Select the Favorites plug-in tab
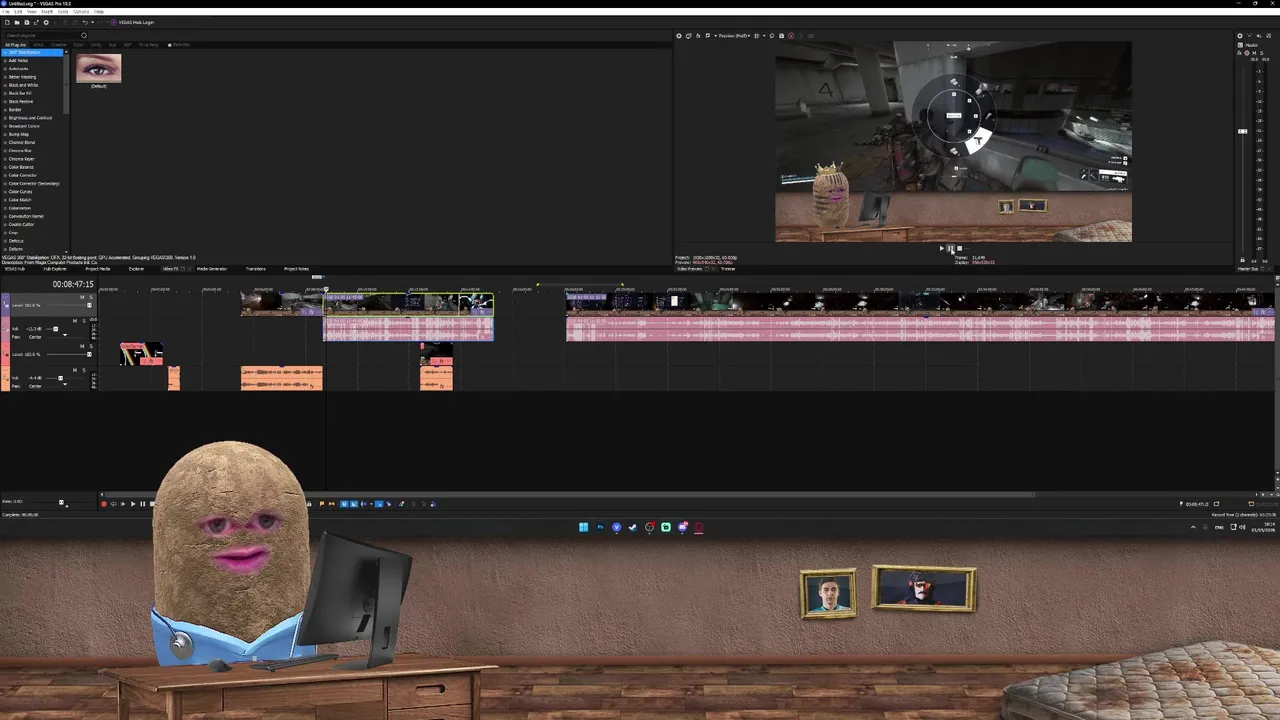 [x=179, y=45]
